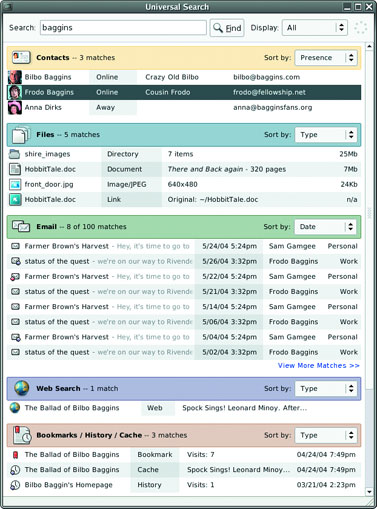Open the Contacts sort by Presence dropdown
Screen dimensions: 377x509
point(326,58)
